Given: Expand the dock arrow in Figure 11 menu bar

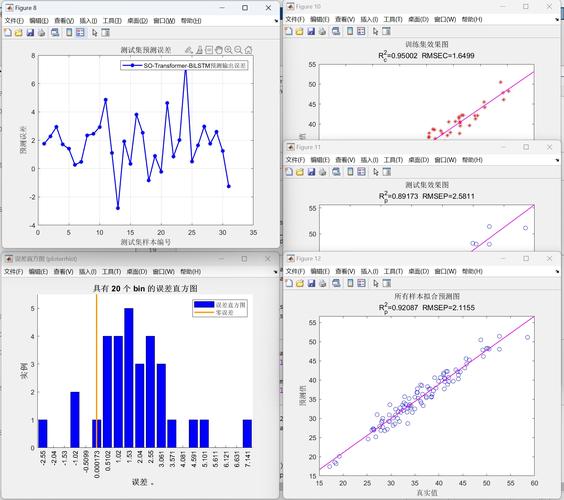Looking at the screenshot, I should [557, 160].
